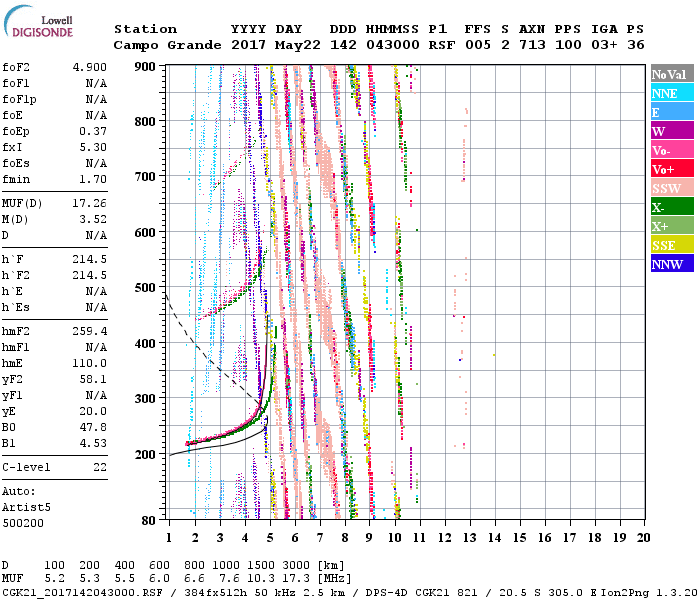This screenshot has width=700, height=600.
Task: Click the AXN value 713
Action: [532, 45]
